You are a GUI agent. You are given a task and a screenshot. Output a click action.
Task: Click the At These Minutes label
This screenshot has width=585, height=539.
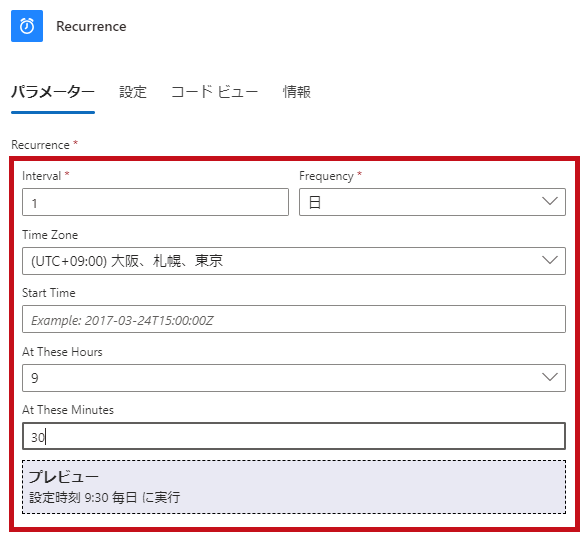68,410
